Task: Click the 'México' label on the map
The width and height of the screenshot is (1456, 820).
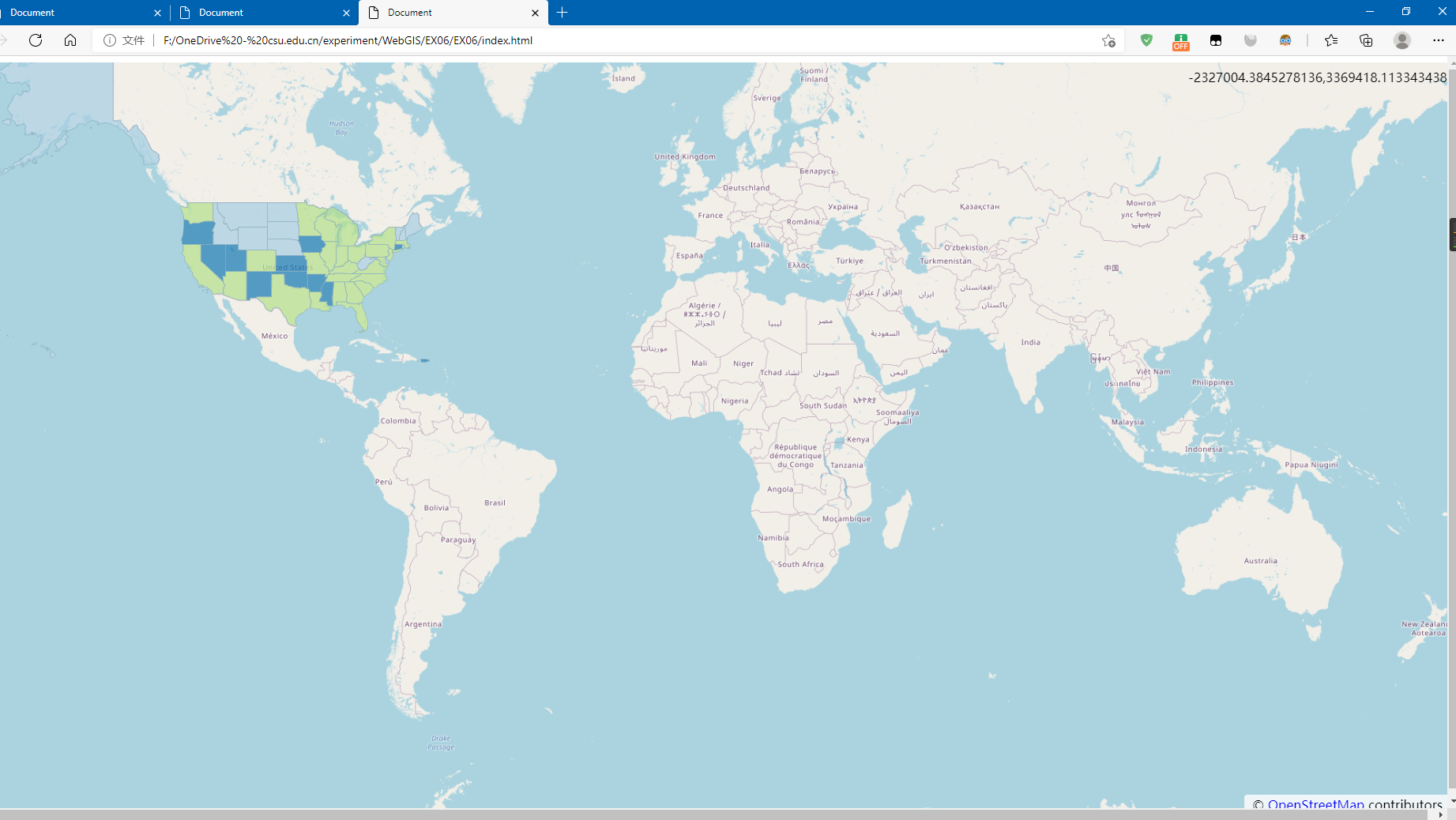Action: point(274,336)
